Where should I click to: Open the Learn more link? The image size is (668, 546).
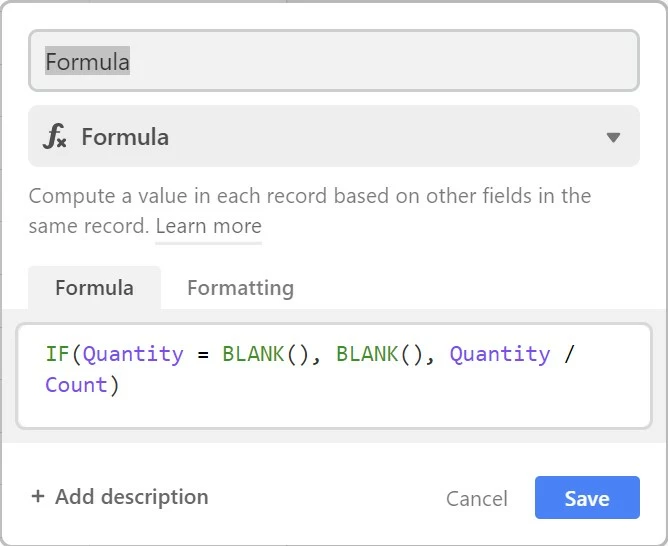click(208, 226)
